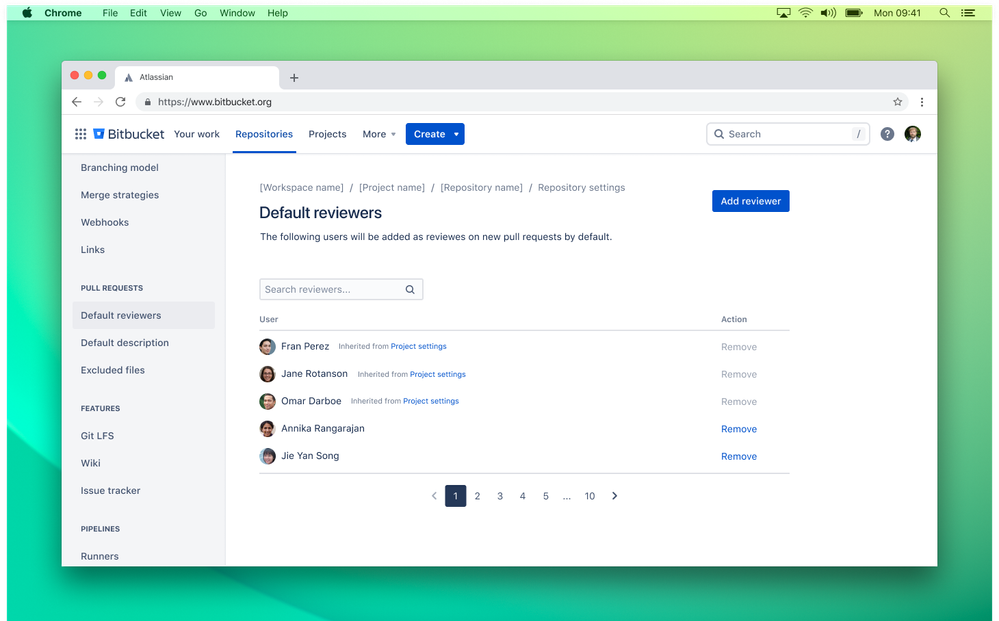This screenshot has width=999, height=621.
Task: Open the help question mark icon
Action: pyautogui.click(x=887, y=134)
